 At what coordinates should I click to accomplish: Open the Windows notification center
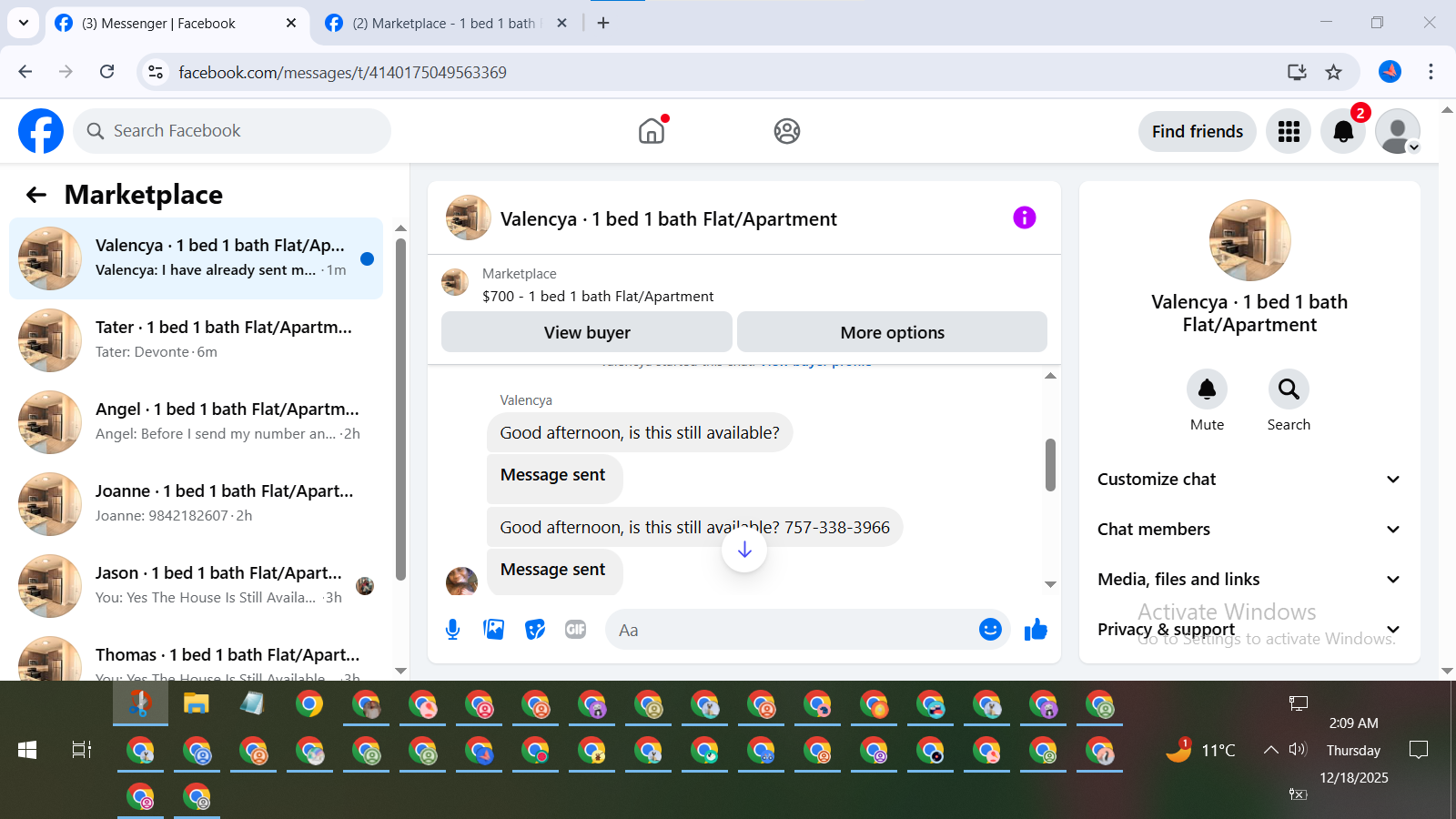(x=1418, y=750)
